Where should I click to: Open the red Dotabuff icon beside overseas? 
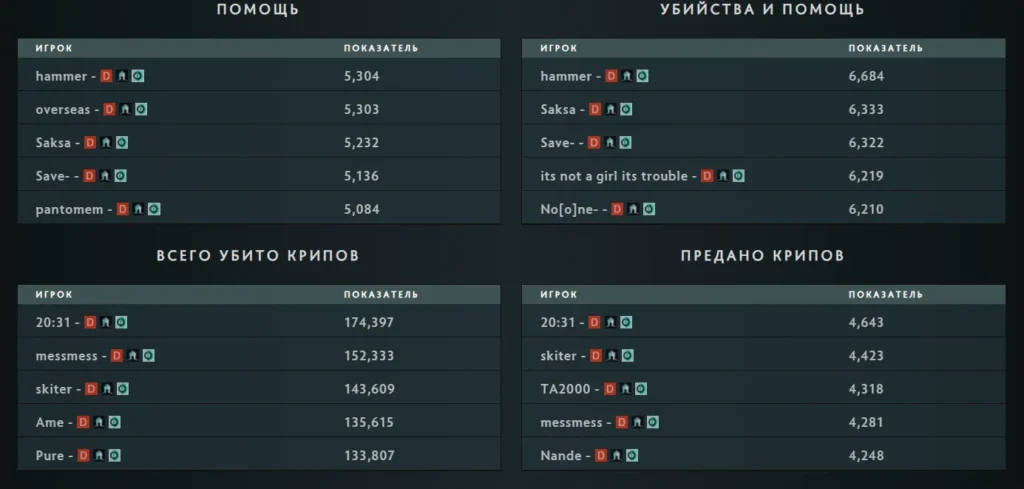pos(110,109)
